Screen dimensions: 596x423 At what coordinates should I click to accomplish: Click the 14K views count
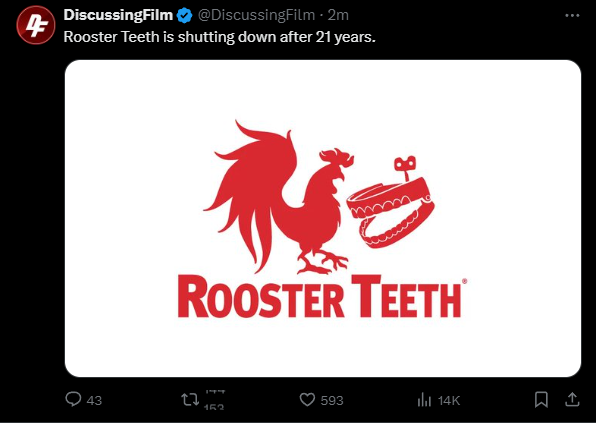coord(449,401)
